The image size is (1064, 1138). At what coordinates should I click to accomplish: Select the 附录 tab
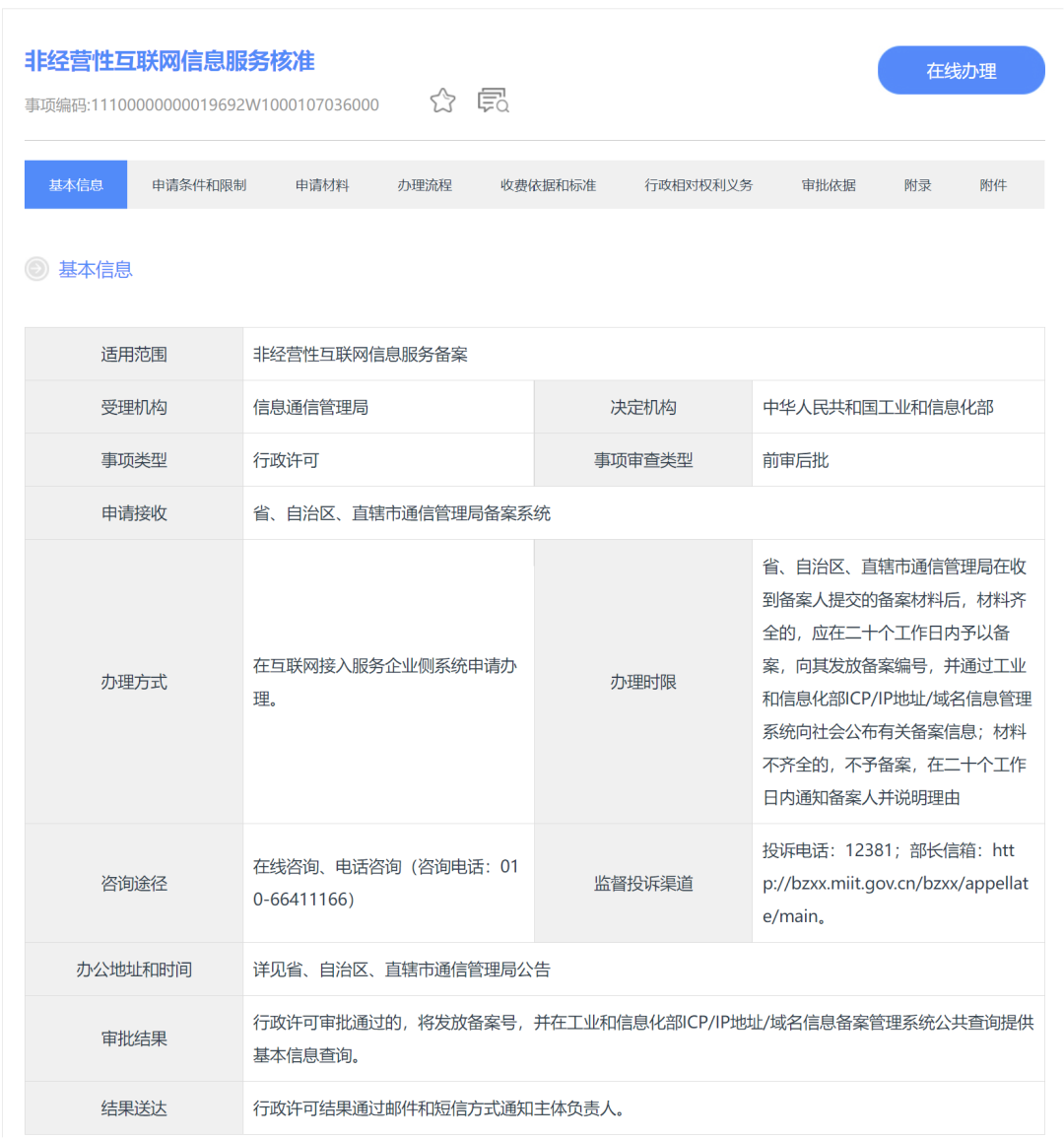click(917, 185)
